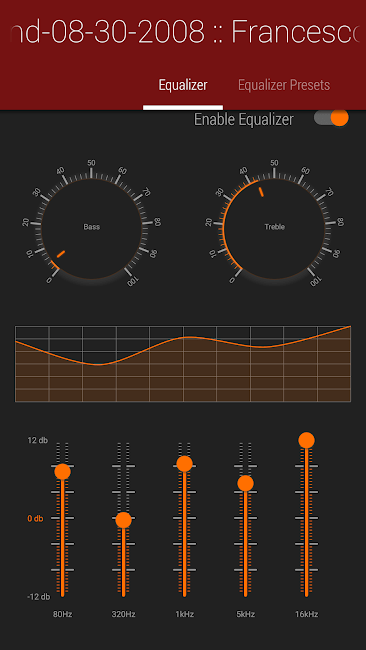Click the 80Hz slider handle

[x=63, y=471]
